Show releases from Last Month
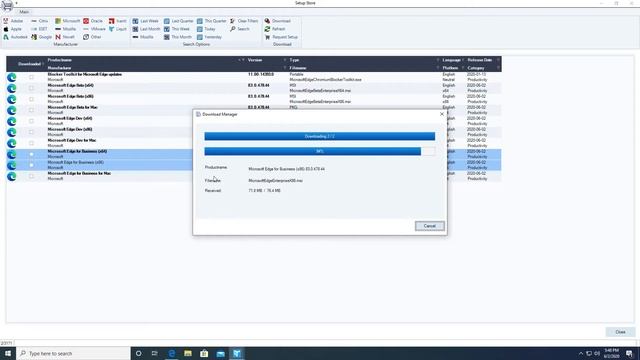 click(147, 29)
